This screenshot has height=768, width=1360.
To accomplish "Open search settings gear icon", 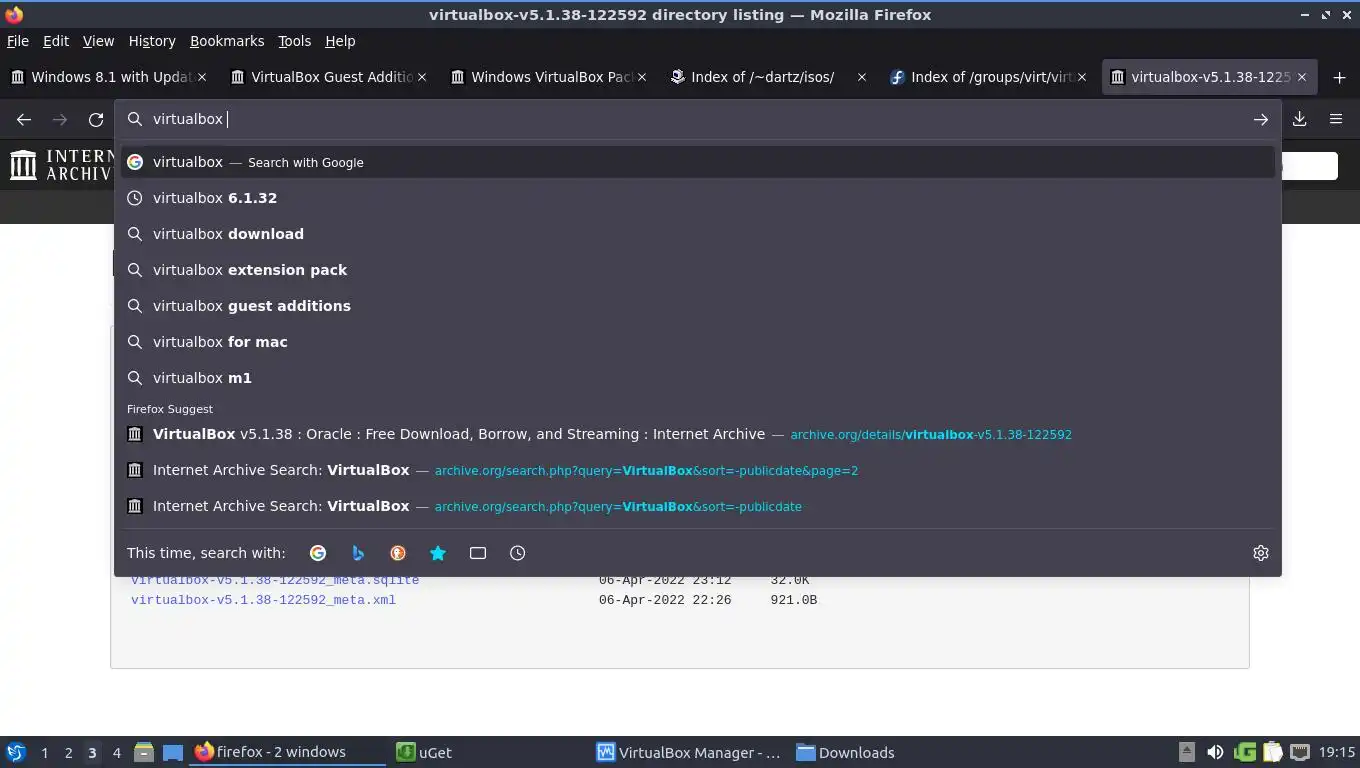I will 1260,553.
